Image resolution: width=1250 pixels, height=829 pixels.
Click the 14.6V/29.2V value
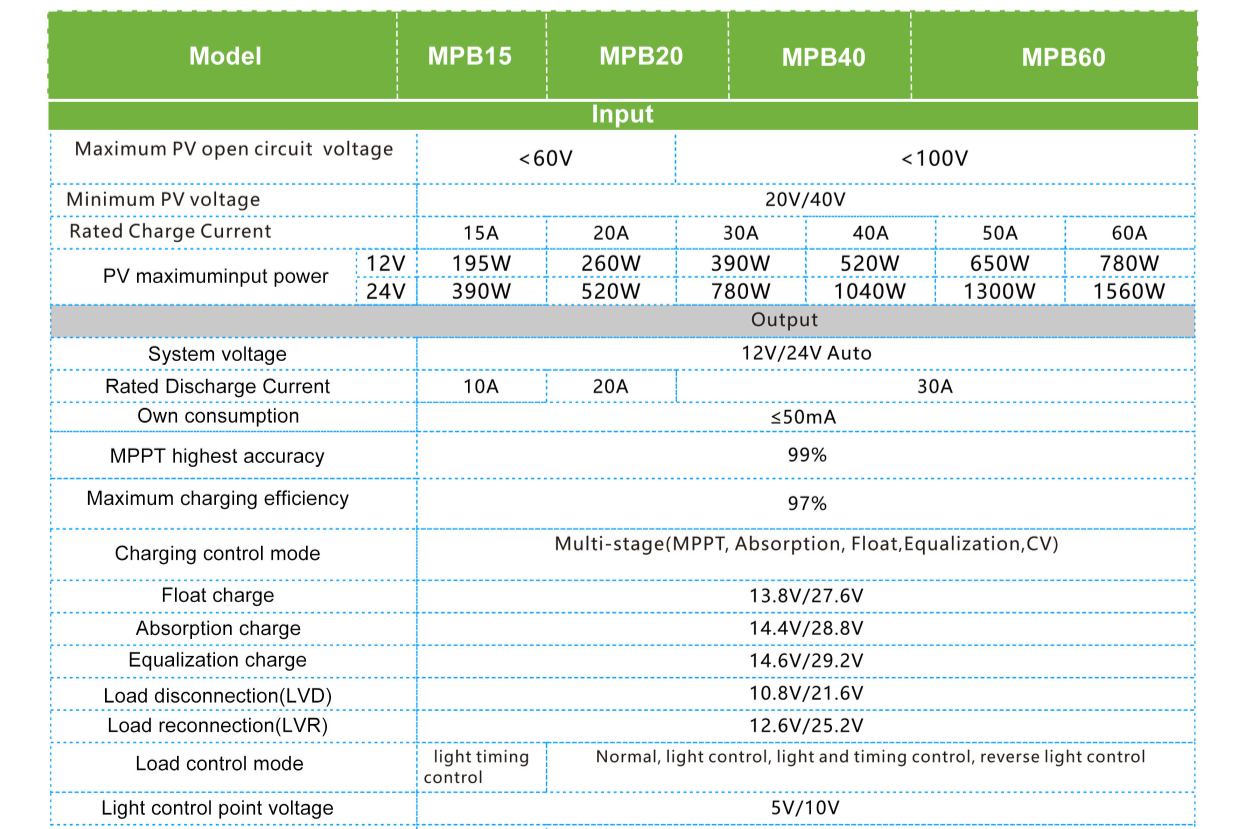(x=806, y=661)
